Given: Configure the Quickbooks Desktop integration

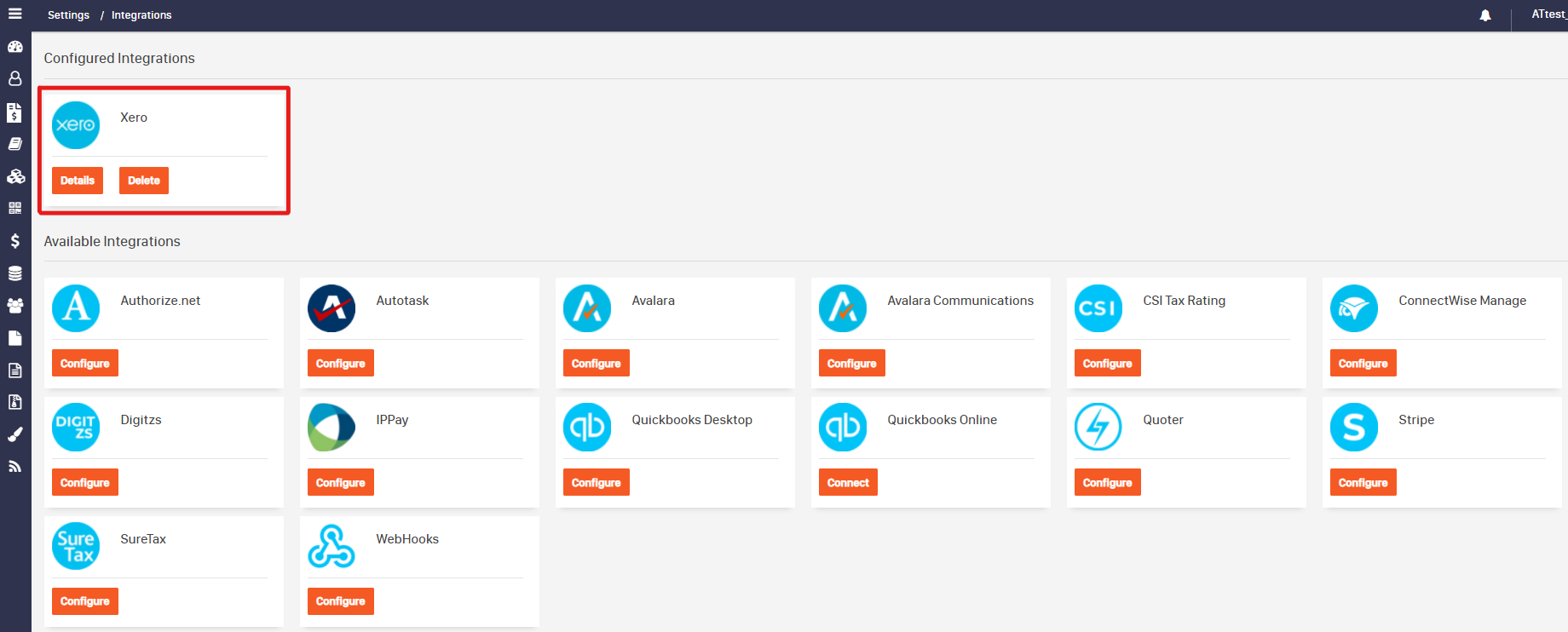Looking at the screenshot, I should (597, 482).
